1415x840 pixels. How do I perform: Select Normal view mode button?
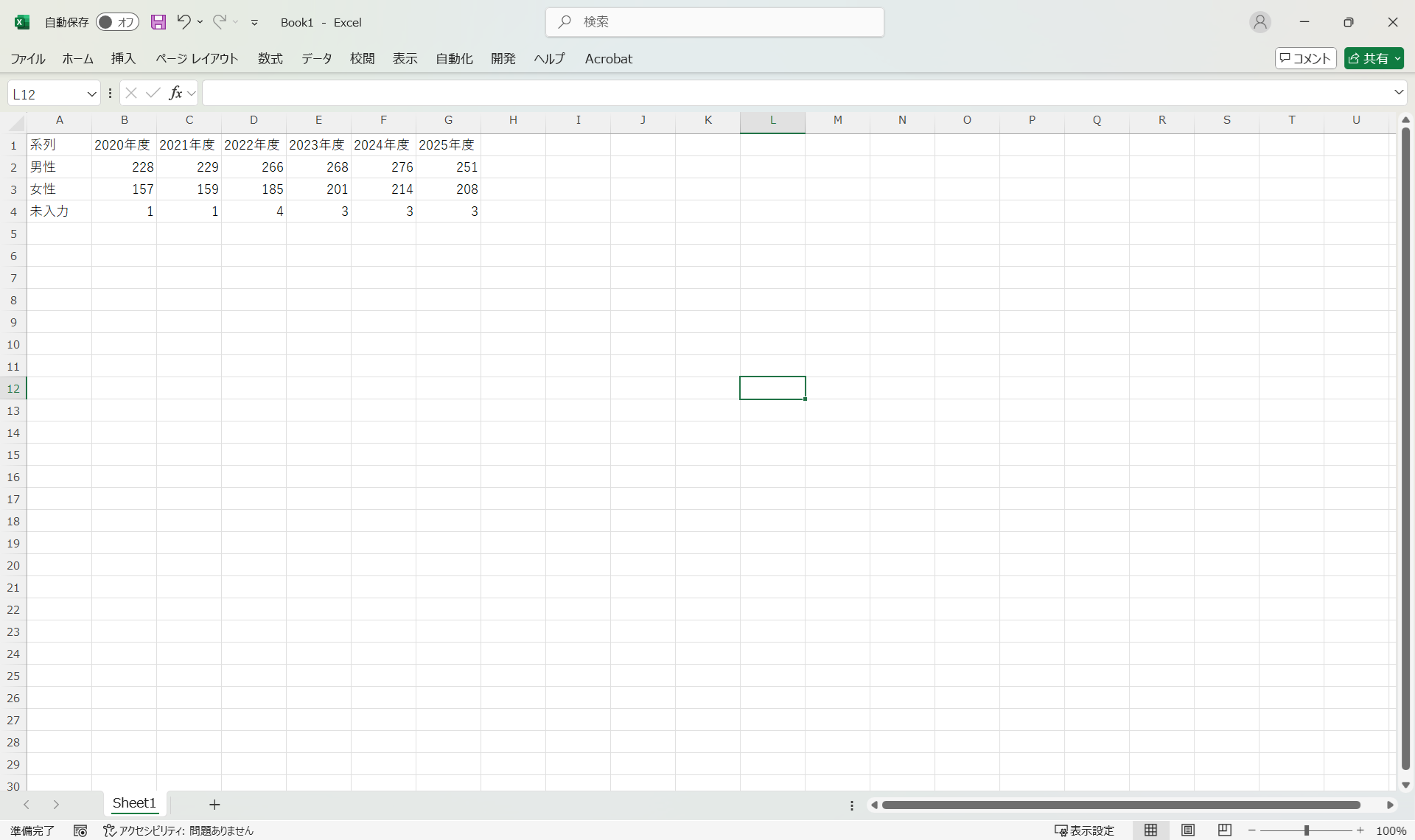coord(1150,830)
